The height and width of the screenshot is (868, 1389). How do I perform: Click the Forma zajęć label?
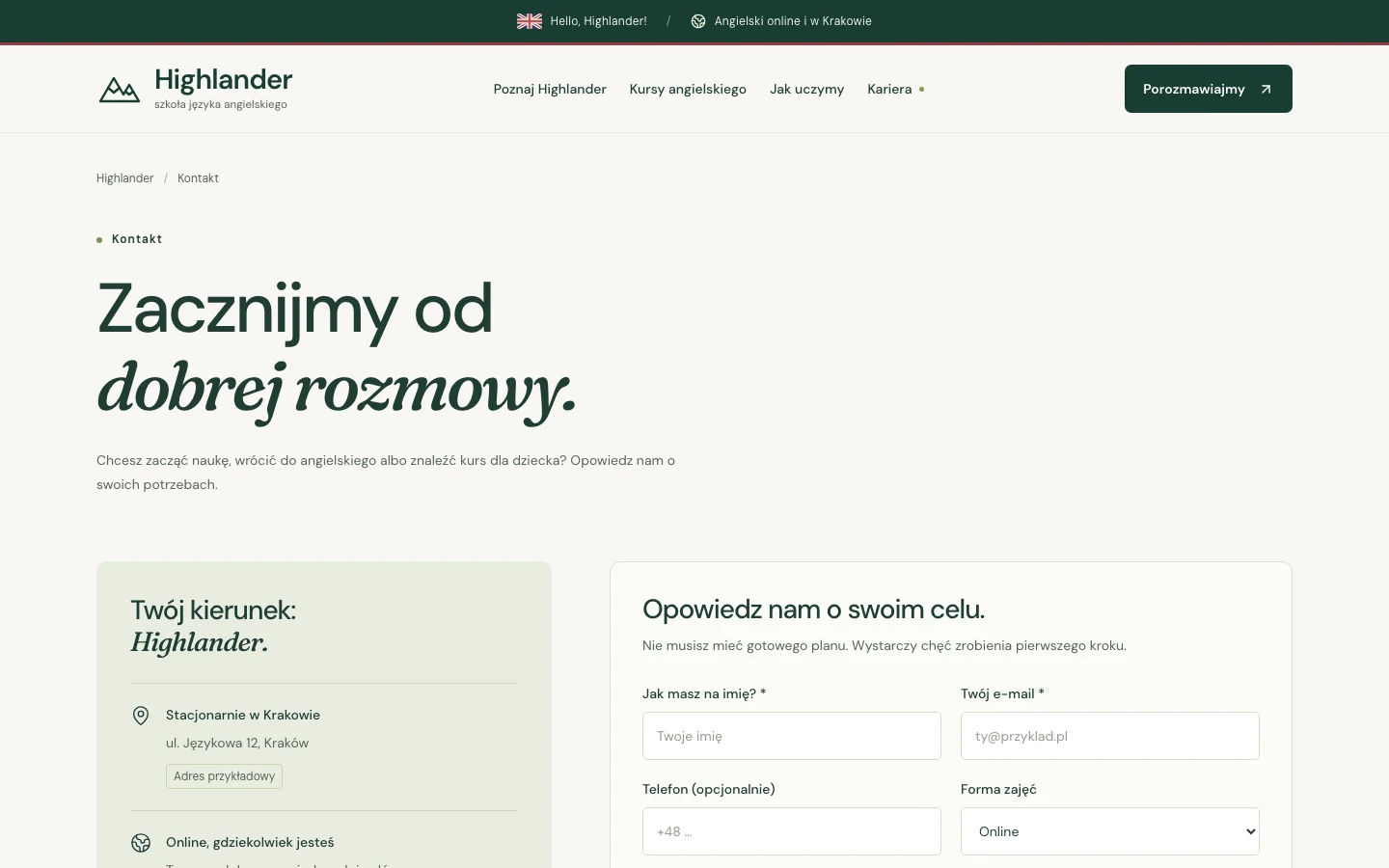tap(998, 789)
